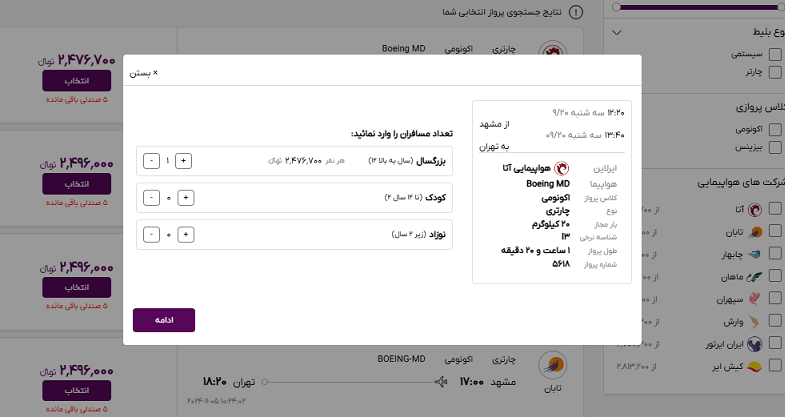Image resolution: width=785 pixels, height=417 pixels.
Task: Click the ۱ ساعت و ۲۰ دقیقه duration text
Action: tap(535, 250)
